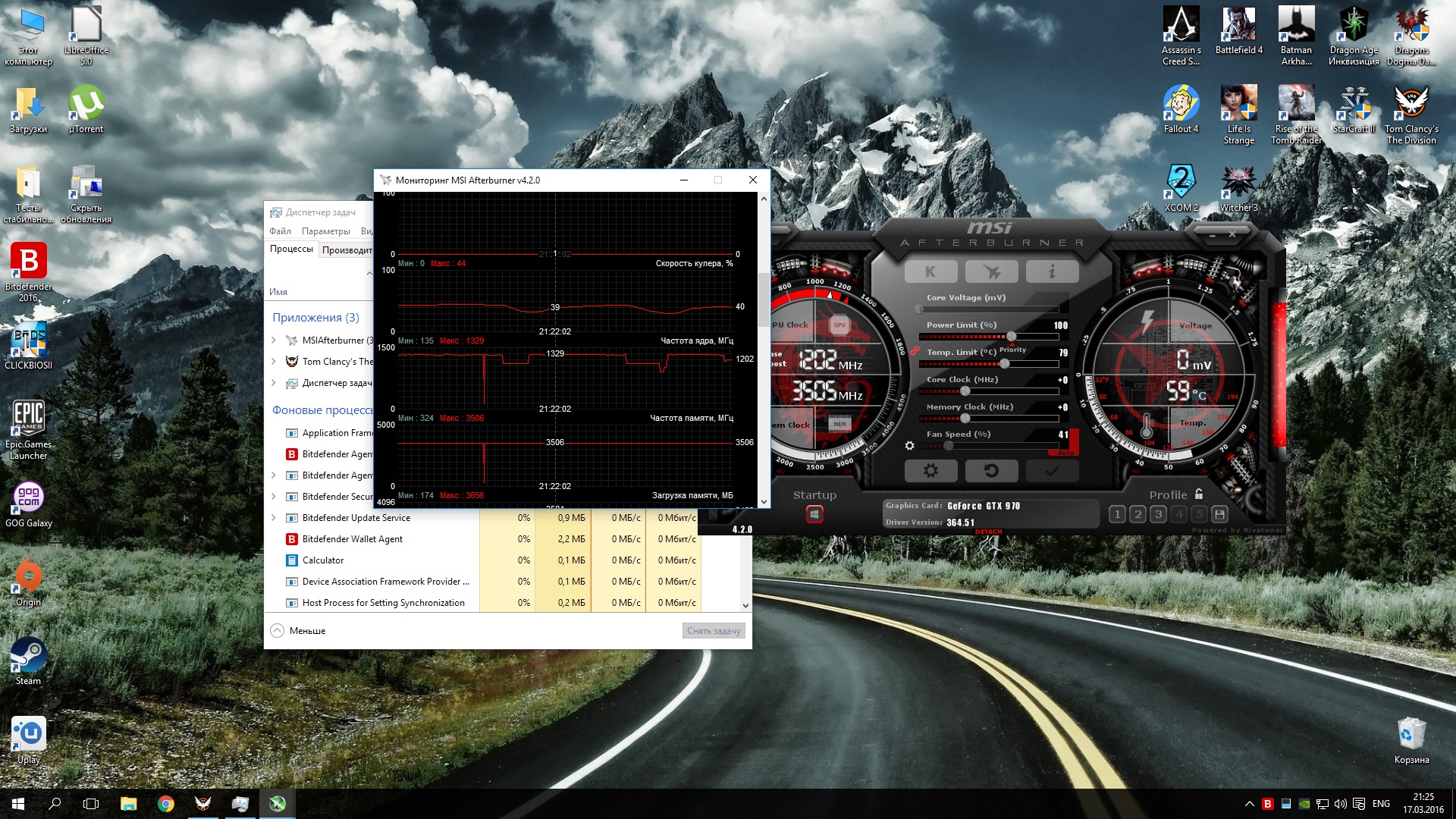Click the Core Clock slider handle
The height and width of the screenshot is (819, 1456).
pos(965,391)
